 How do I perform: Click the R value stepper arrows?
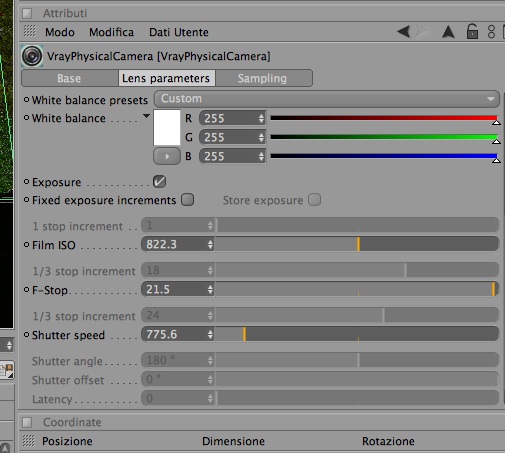pyautogui.click(x=261, y=118)
